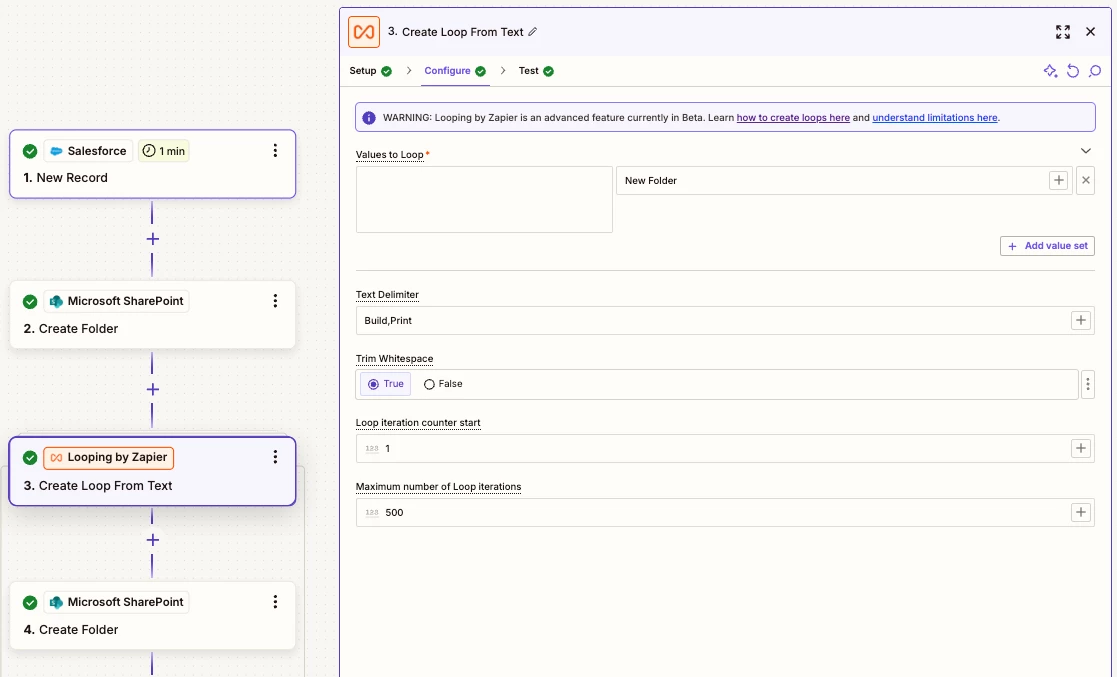Select the 4. Create Folder step card
This screenshot has width=1117, height=677.
click(x=152, y=615)
